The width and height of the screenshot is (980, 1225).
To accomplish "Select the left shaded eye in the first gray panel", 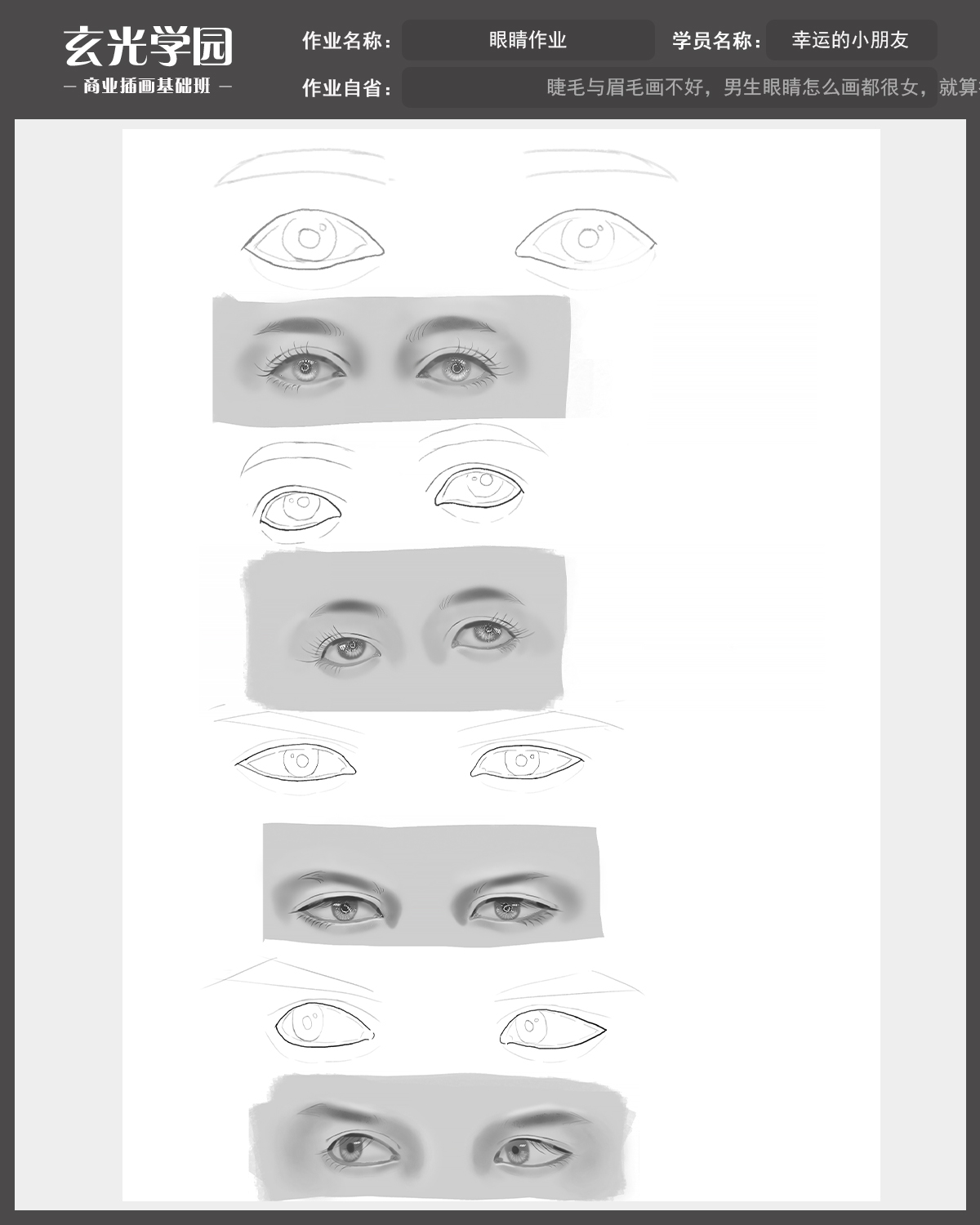I will tap(305, 368).
